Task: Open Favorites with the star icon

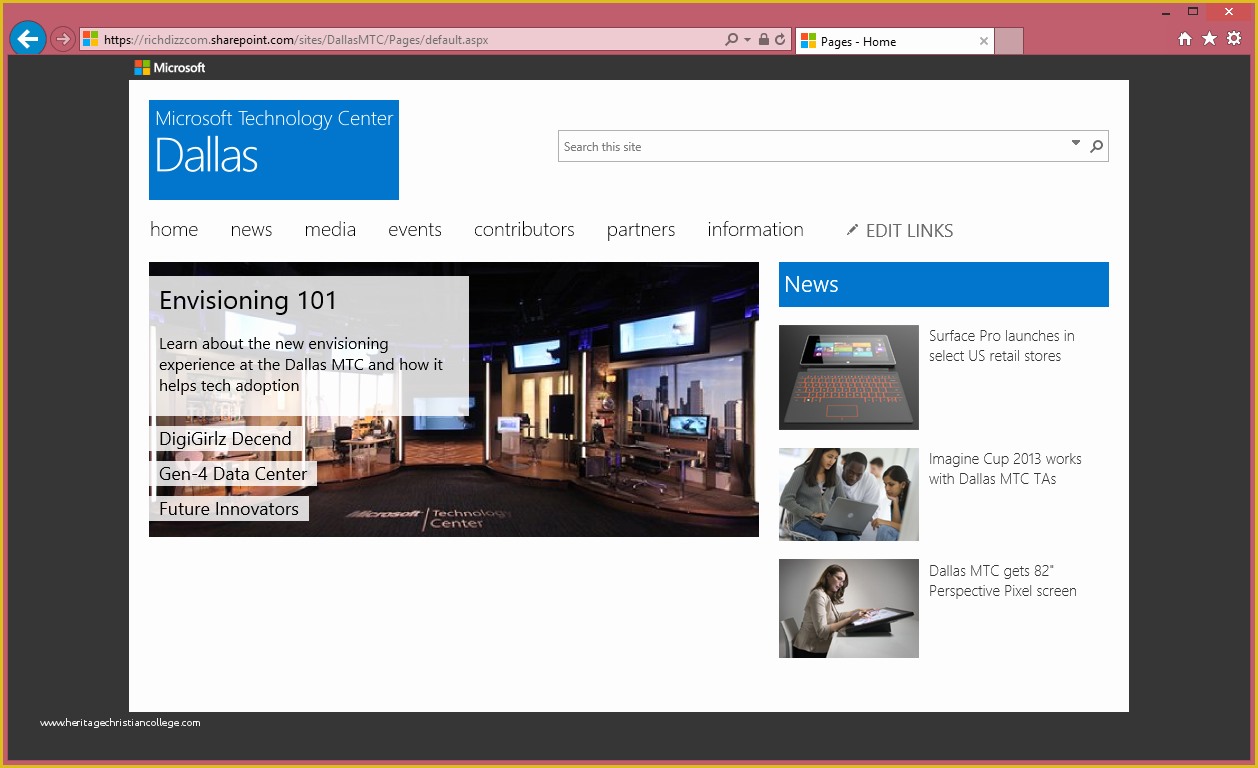Action: point(1209,38)
